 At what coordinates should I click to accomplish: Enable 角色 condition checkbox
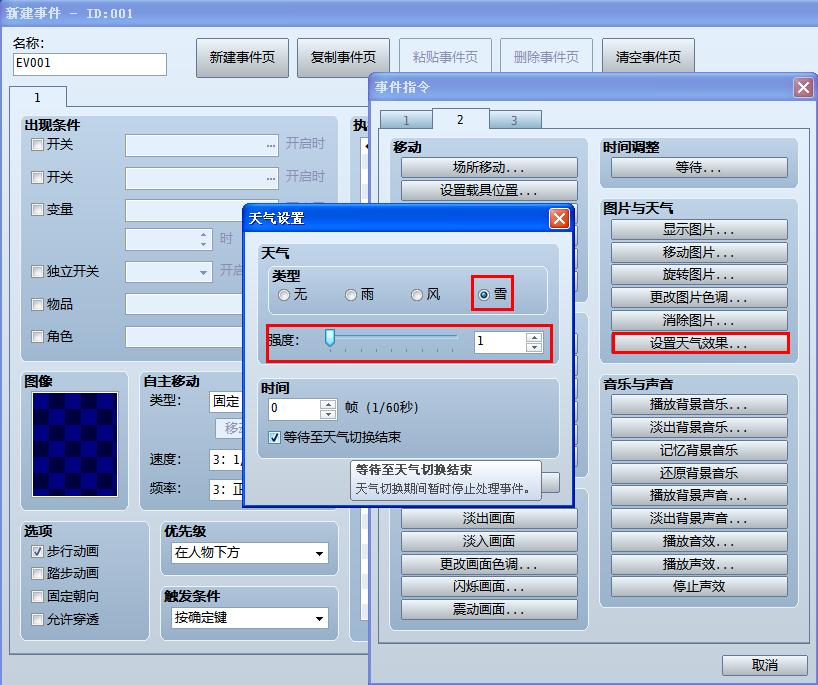(x=37, y=337)
